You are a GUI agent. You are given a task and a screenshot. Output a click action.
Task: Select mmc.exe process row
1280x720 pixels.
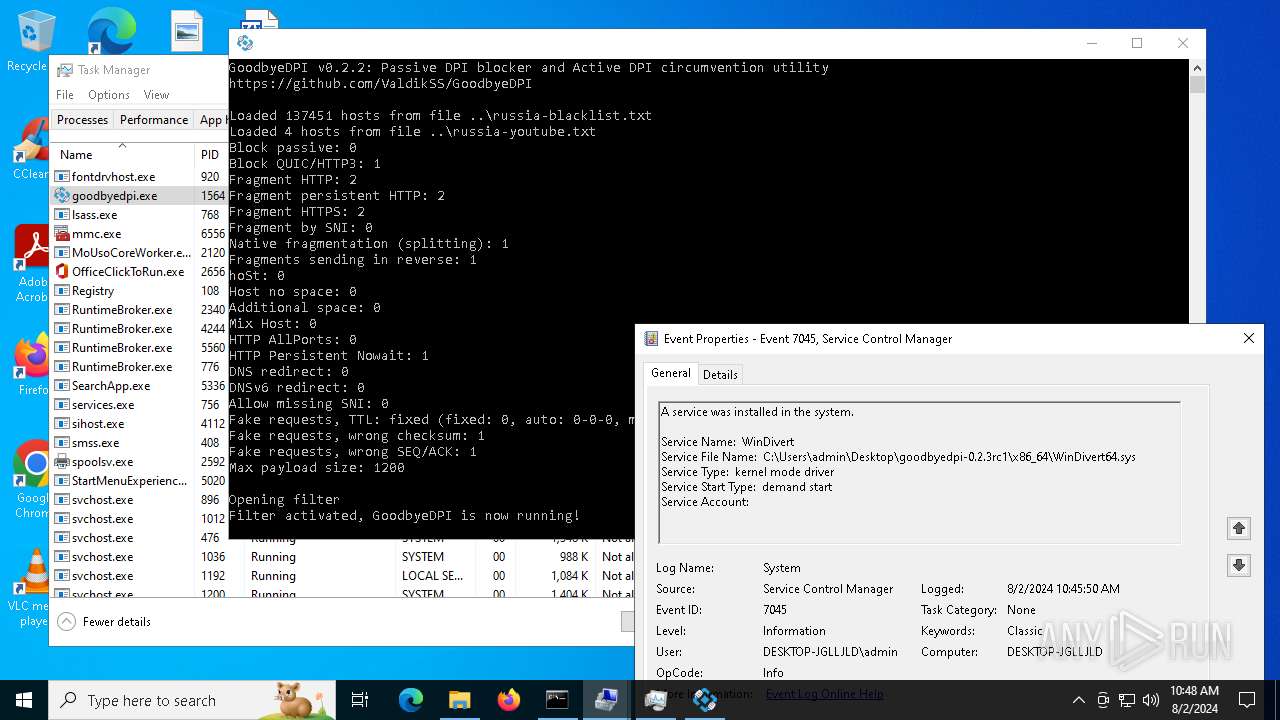point(139,234)
